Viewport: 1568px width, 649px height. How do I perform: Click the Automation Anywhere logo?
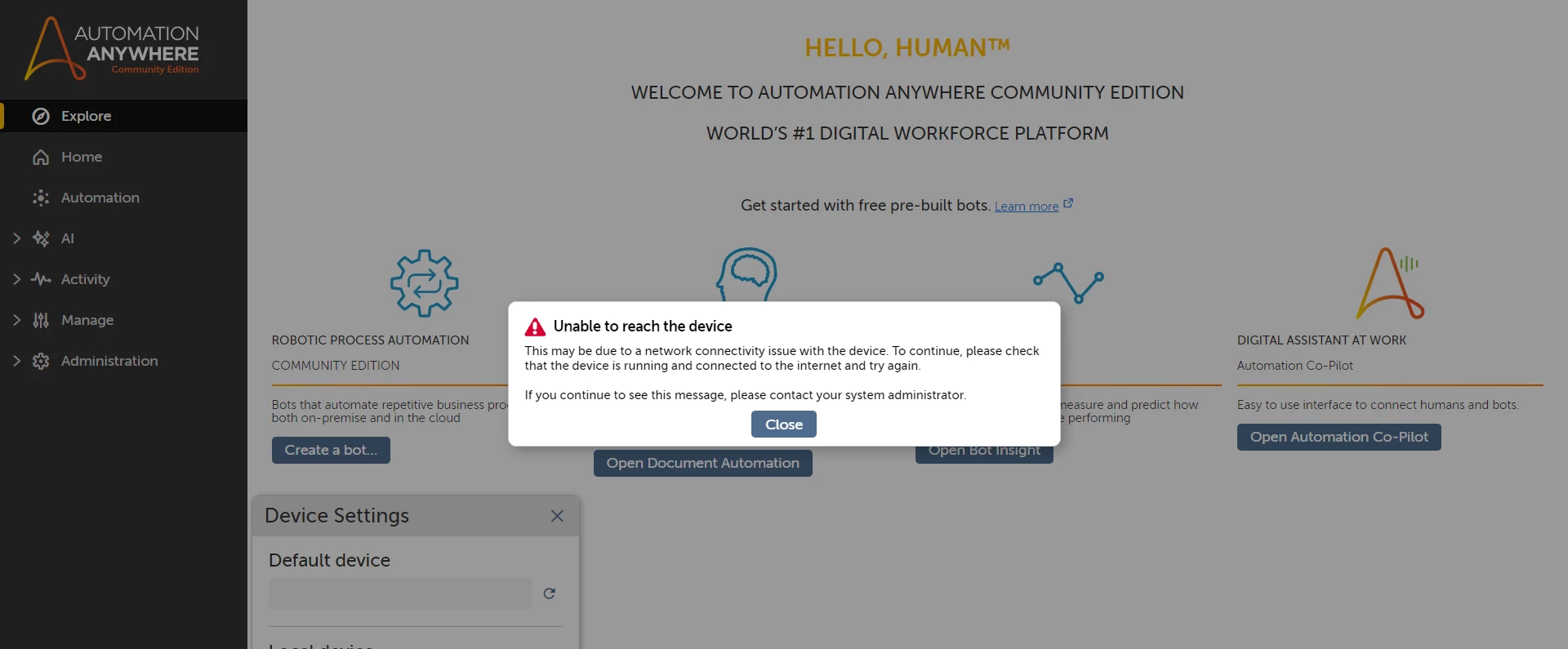(112, 48)
